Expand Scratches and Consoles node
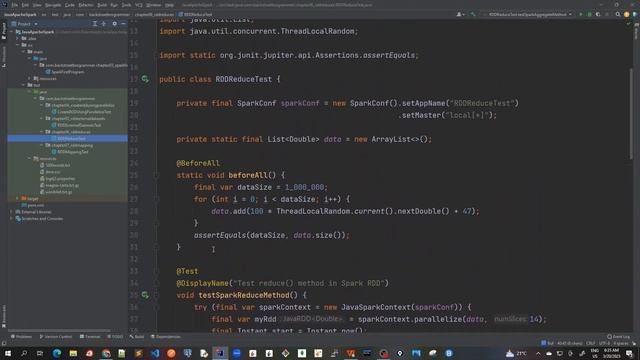 click(x=11, y=219)
